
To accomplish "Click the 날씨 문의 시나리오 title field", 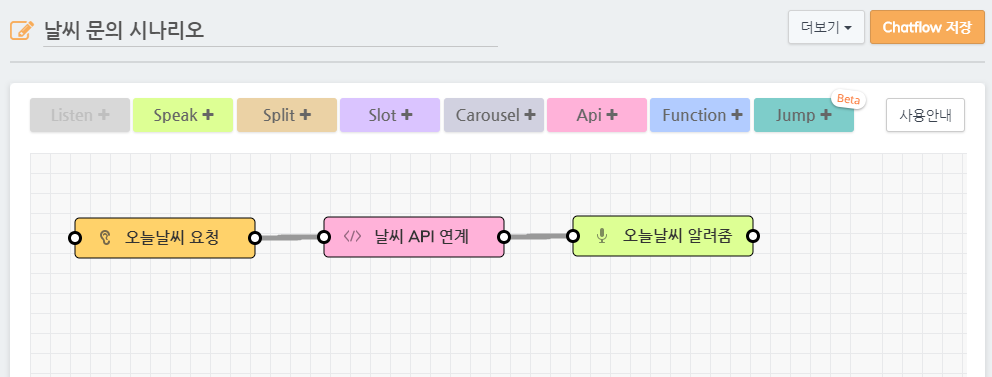I will click(270, 30).
